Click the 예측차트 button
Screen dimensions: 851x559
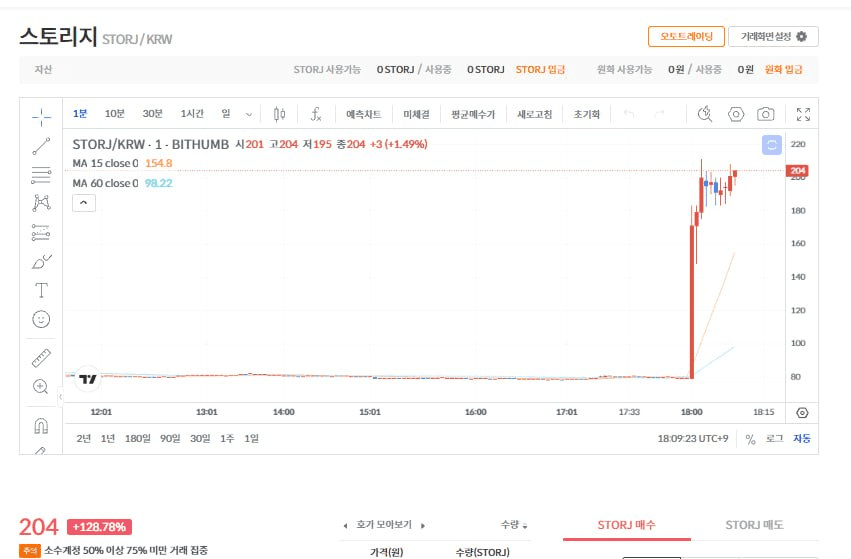click(364, 114)
